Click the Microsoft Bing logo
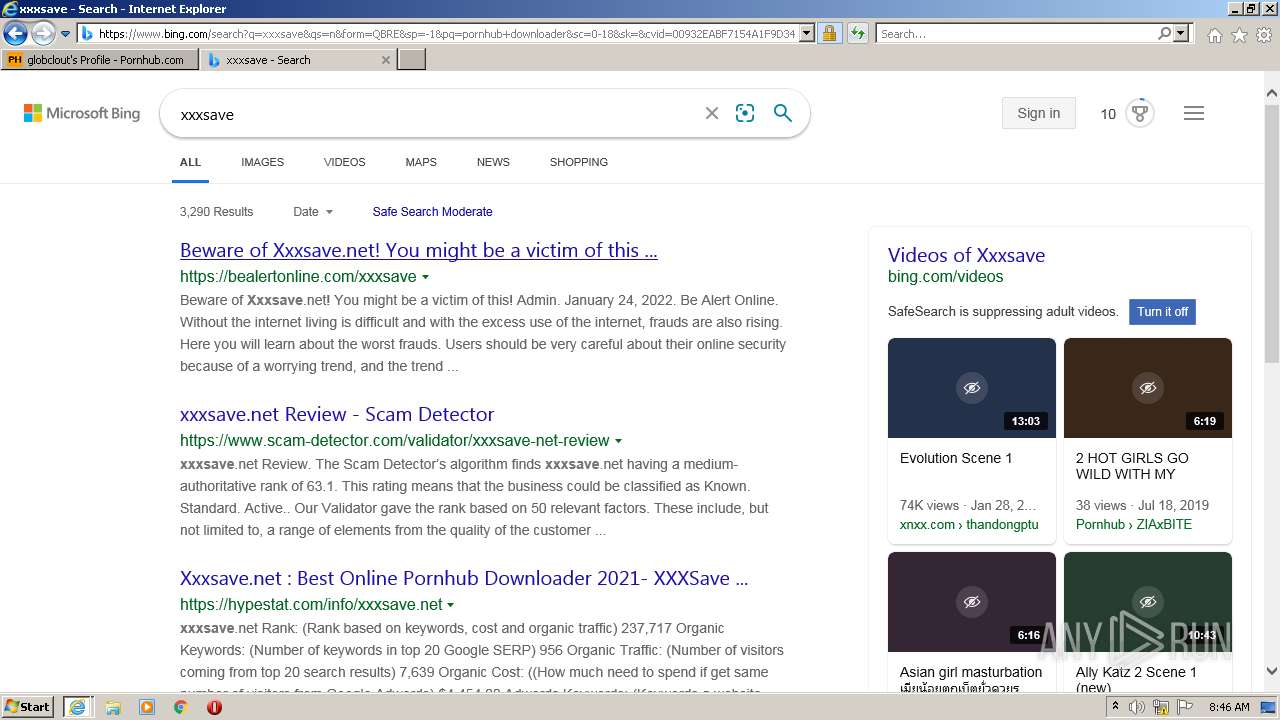Viewport: 1280px width, 720px height. pyautogui.click(x=82, y=114)
